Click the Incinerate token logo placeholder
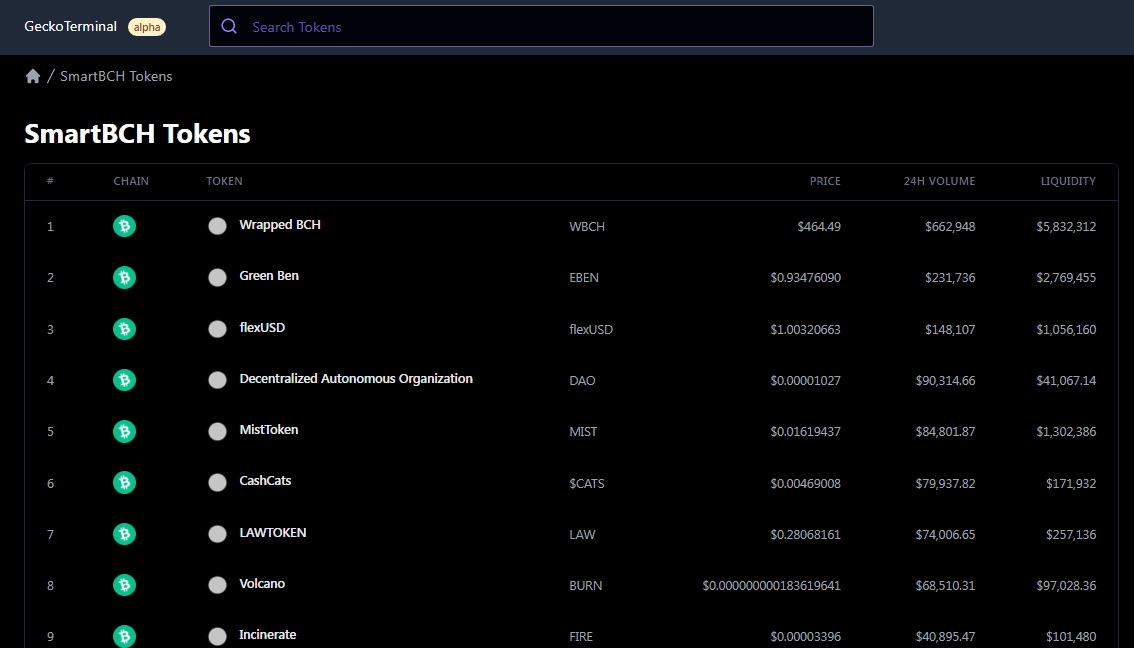The height and width of the screenshot is (648, 1134). coord(218,636)
